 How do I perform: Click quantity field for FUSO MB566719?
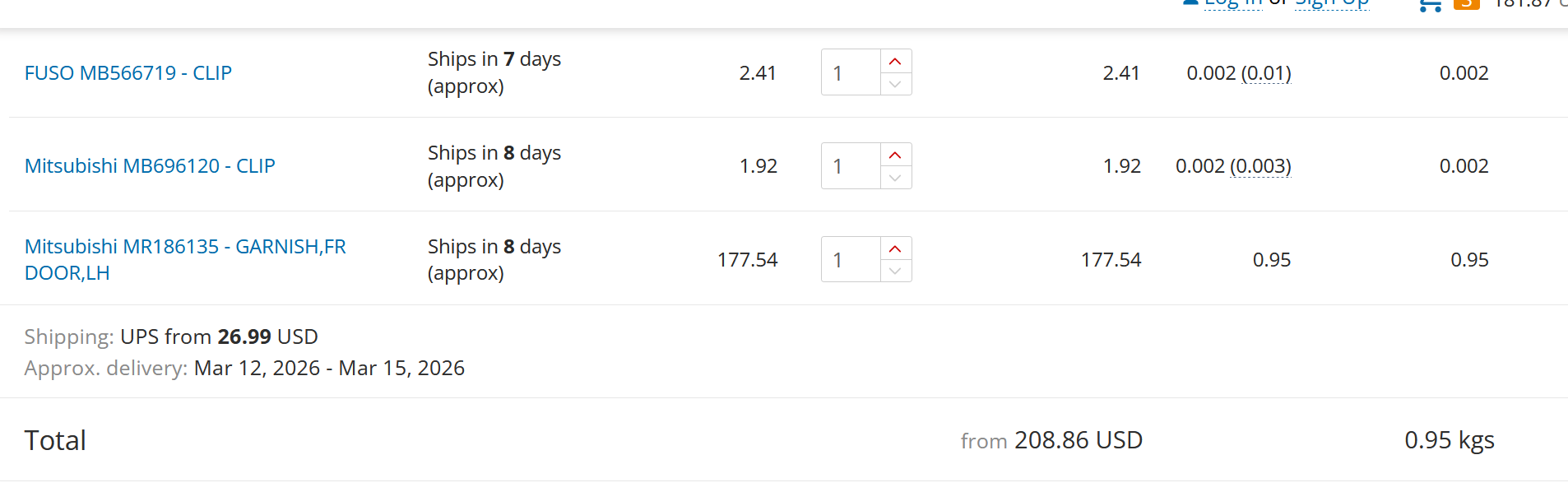click(851, 73)
